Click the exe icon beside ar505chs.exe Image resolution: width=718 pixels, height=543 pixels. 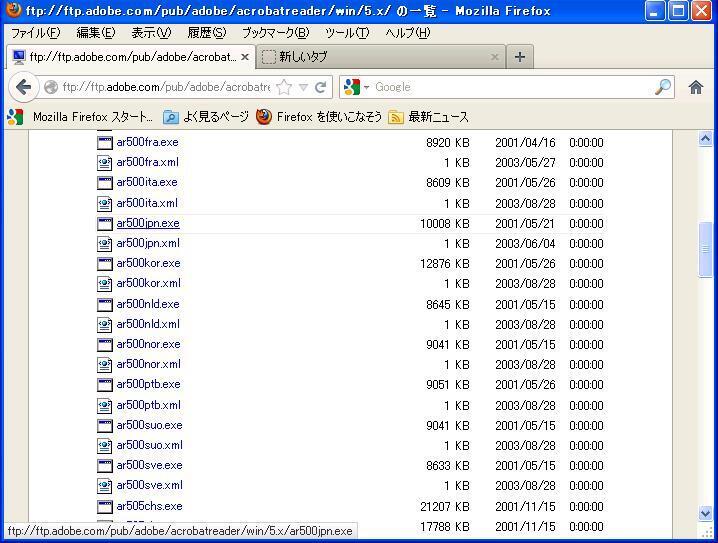point(105,507)
